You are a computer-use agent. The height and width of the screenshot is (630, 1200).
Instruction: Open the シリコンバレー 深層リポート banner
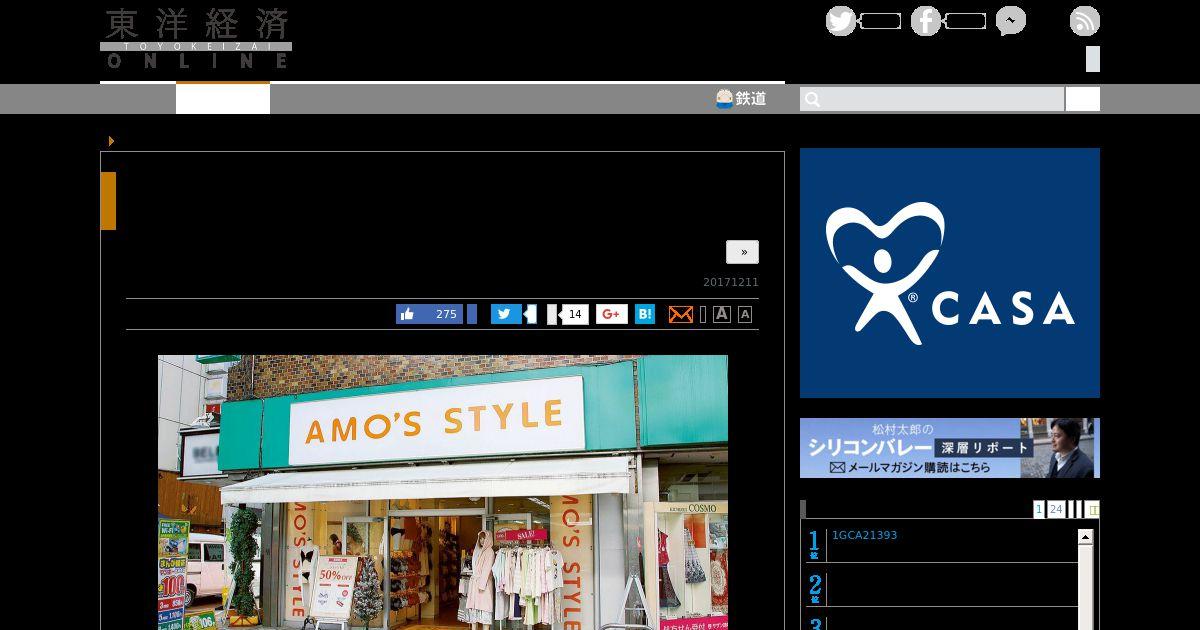[x=950, y=448]
